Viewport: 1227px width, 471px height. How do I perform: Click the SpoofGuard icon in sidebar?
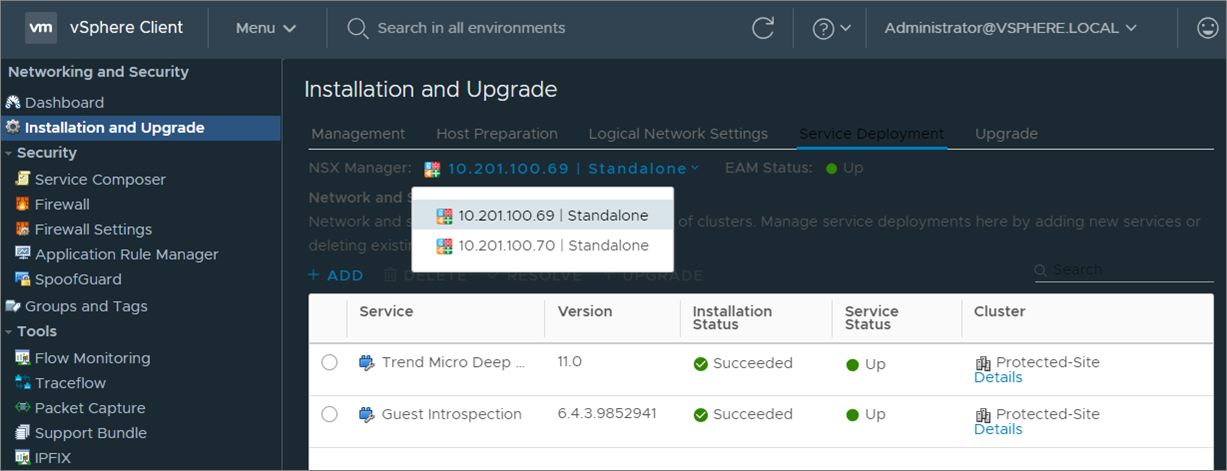pos(23,280)
